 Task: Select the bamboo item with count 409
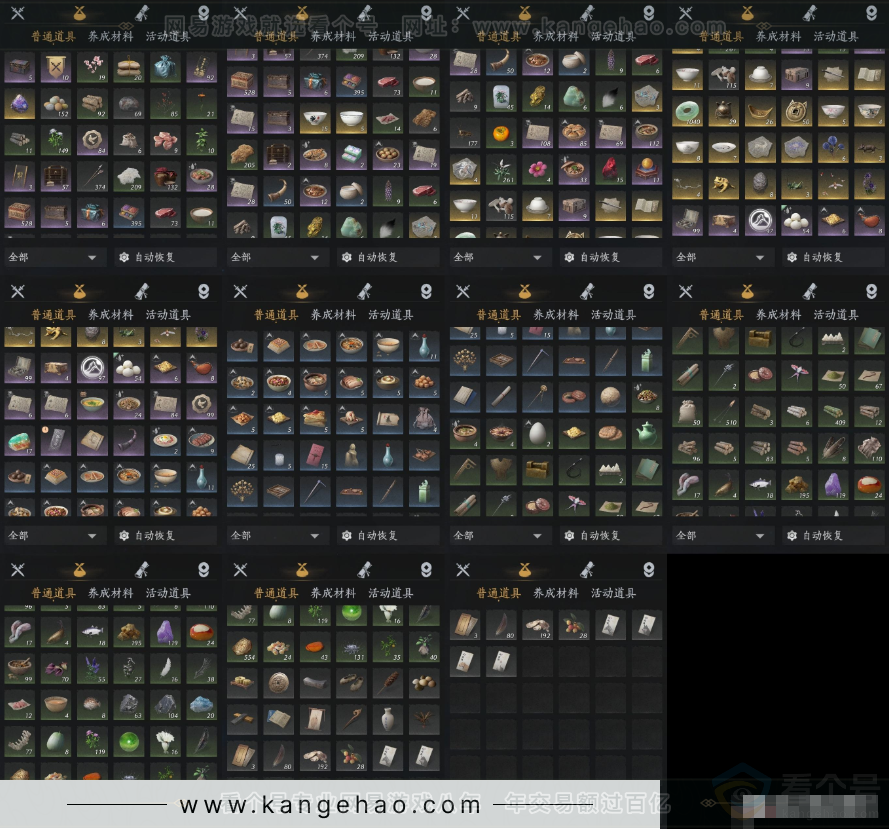coord(833,411)
